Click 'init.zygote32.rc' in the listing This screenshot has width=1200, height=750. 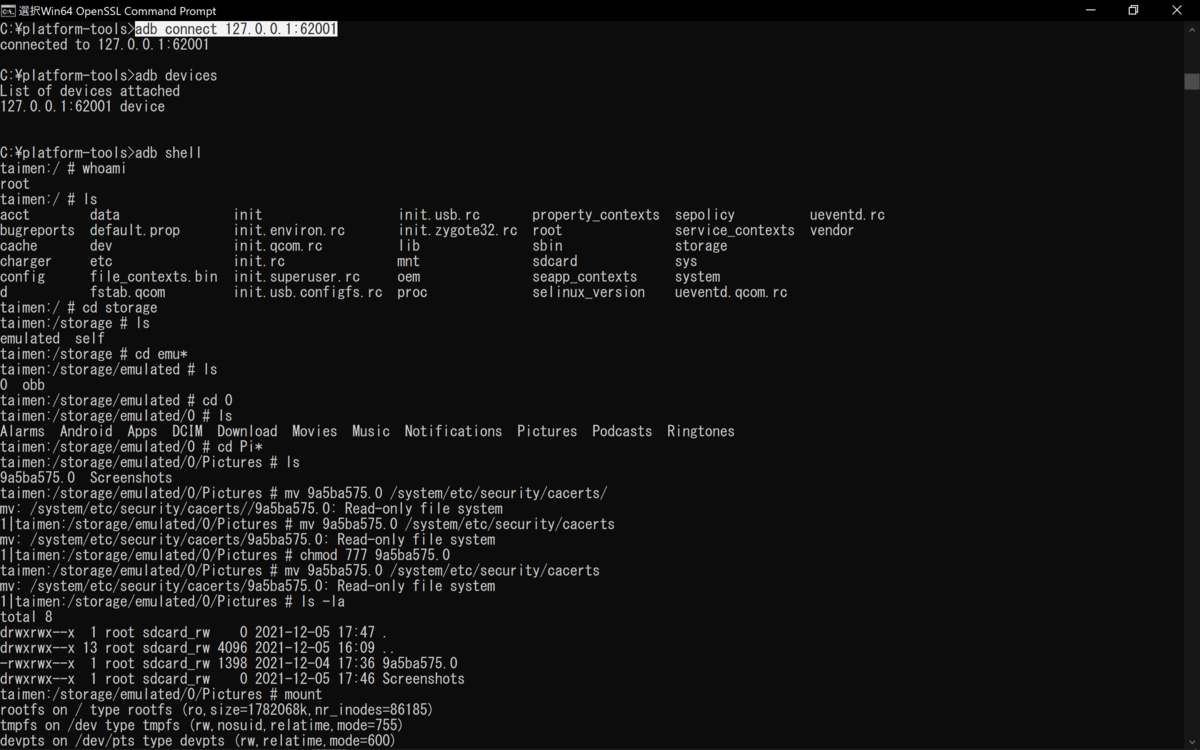458,230
